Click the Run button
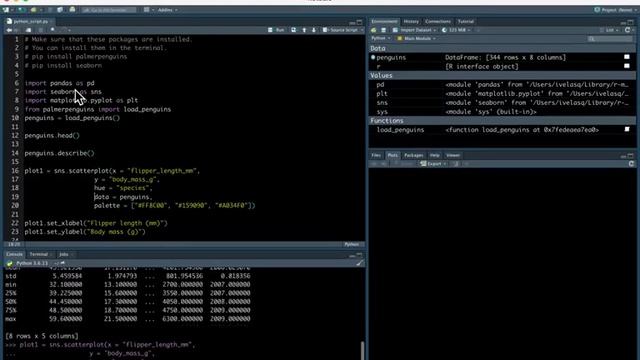 (x=276, y=30)
